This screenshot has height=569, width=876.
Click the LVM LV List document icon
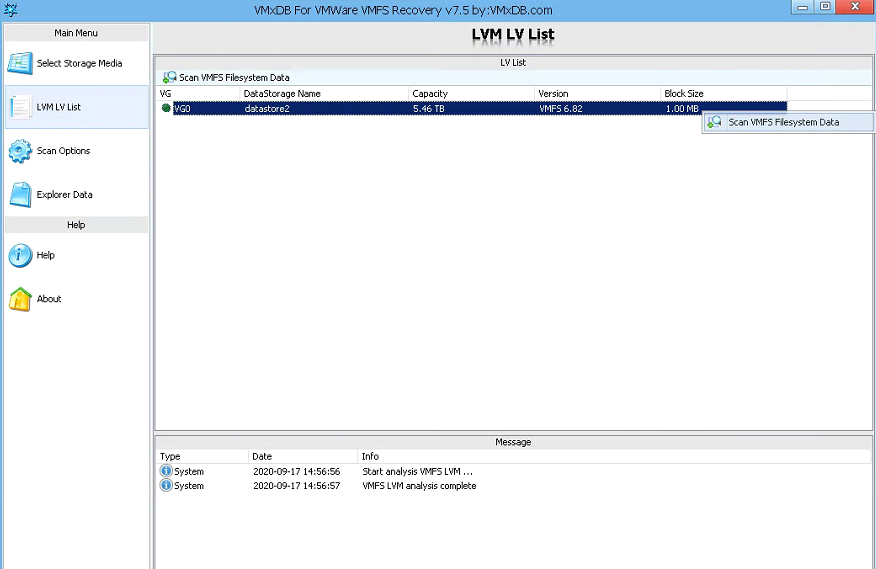[x=20, y=107]
